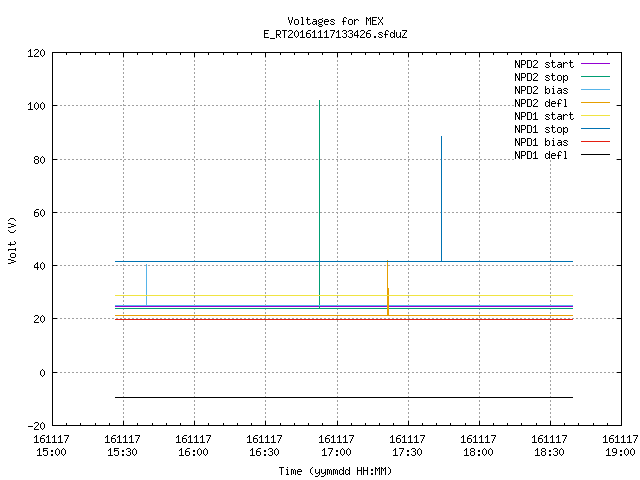Click the x-axis label 'Time (yymmdd HH:MM)'
The width and height of the screenshot is (640, 480).
click(335, 471)
